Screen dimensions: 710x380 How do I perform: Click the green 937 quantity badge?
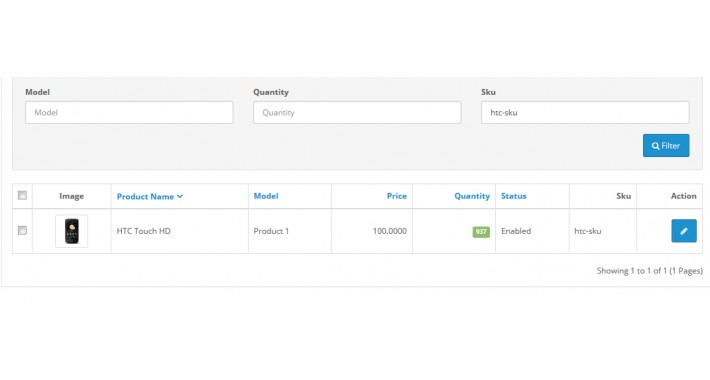click(481, 232)
